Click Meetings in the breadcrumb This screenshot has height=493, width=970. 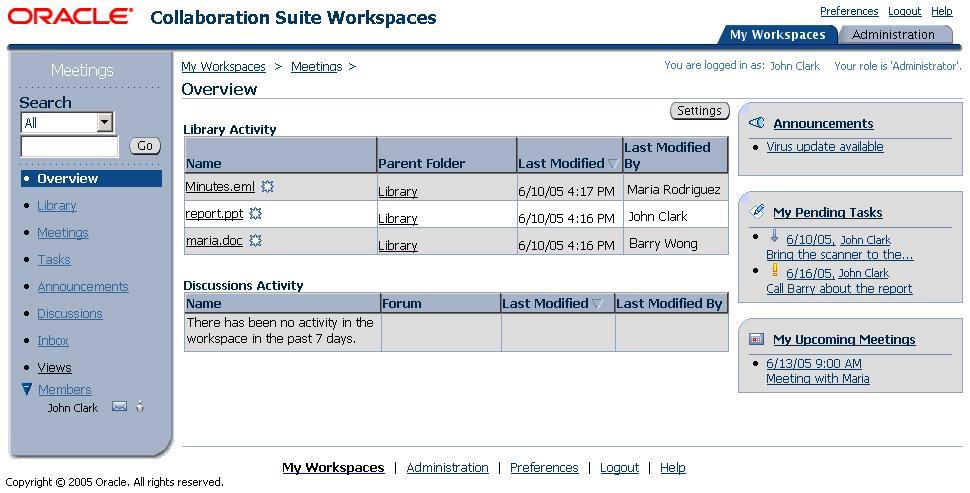click(x=317, y=66)
